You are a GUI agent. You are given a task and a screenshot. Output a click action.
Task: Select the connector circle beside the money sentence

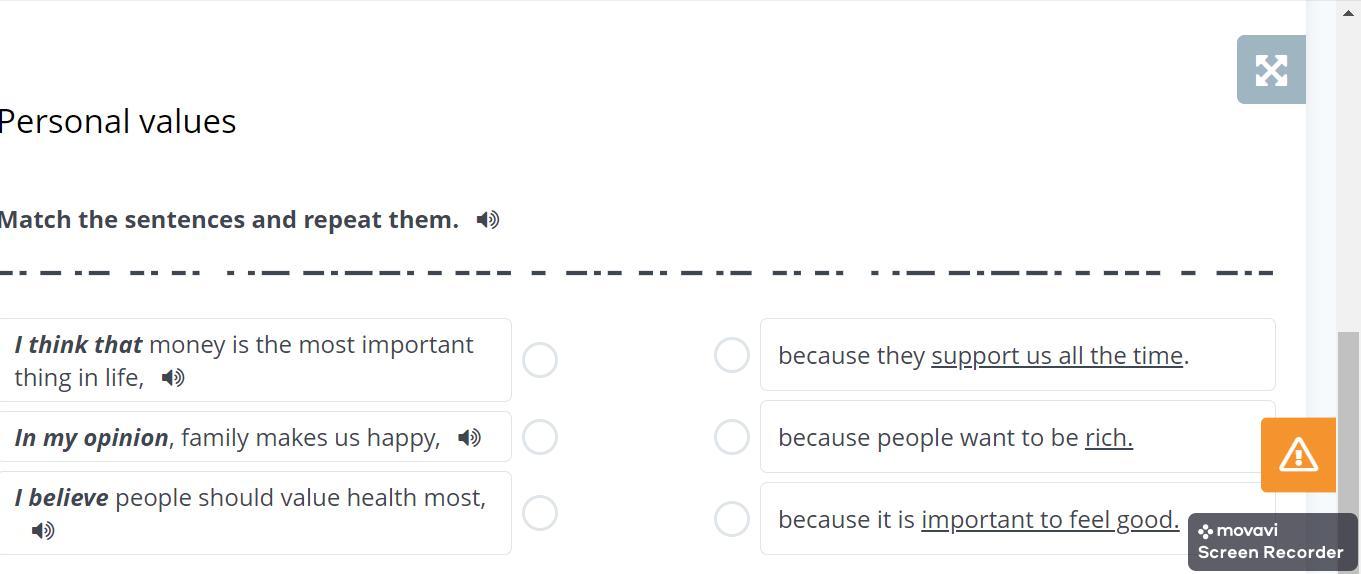tap(540, 360)
